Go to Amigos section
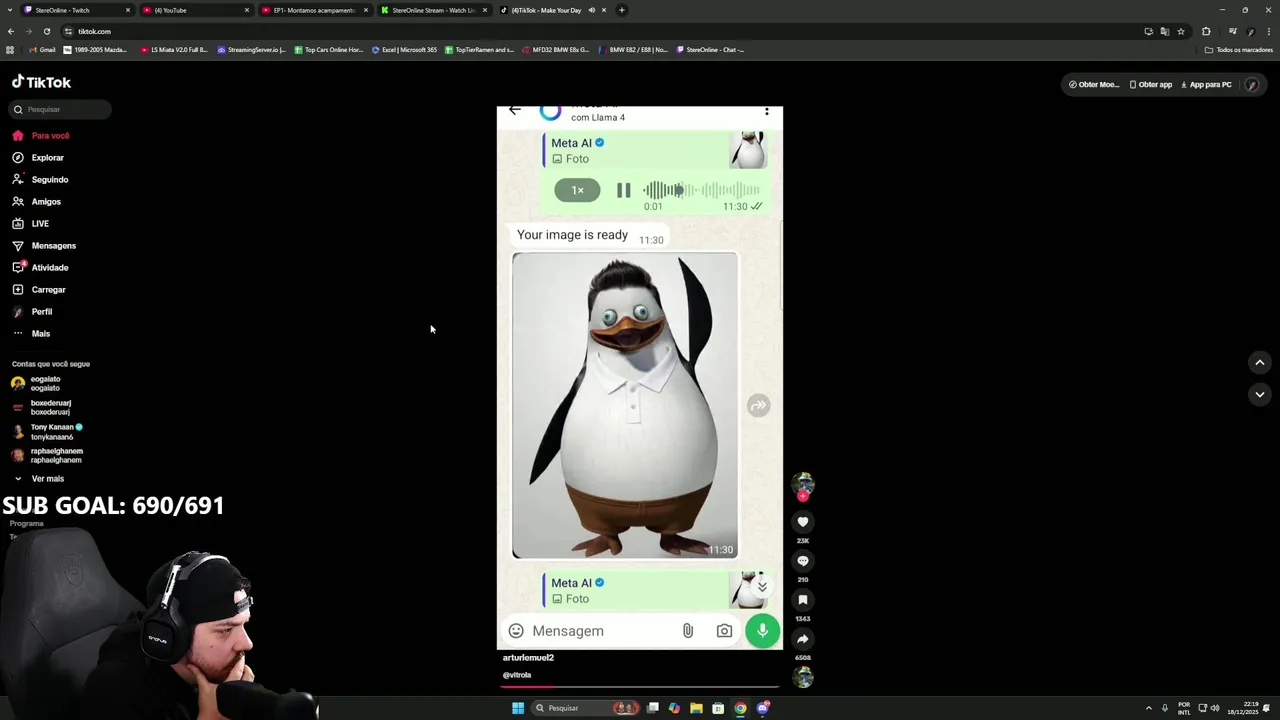 pyautogui.click(x=36, y=202)
